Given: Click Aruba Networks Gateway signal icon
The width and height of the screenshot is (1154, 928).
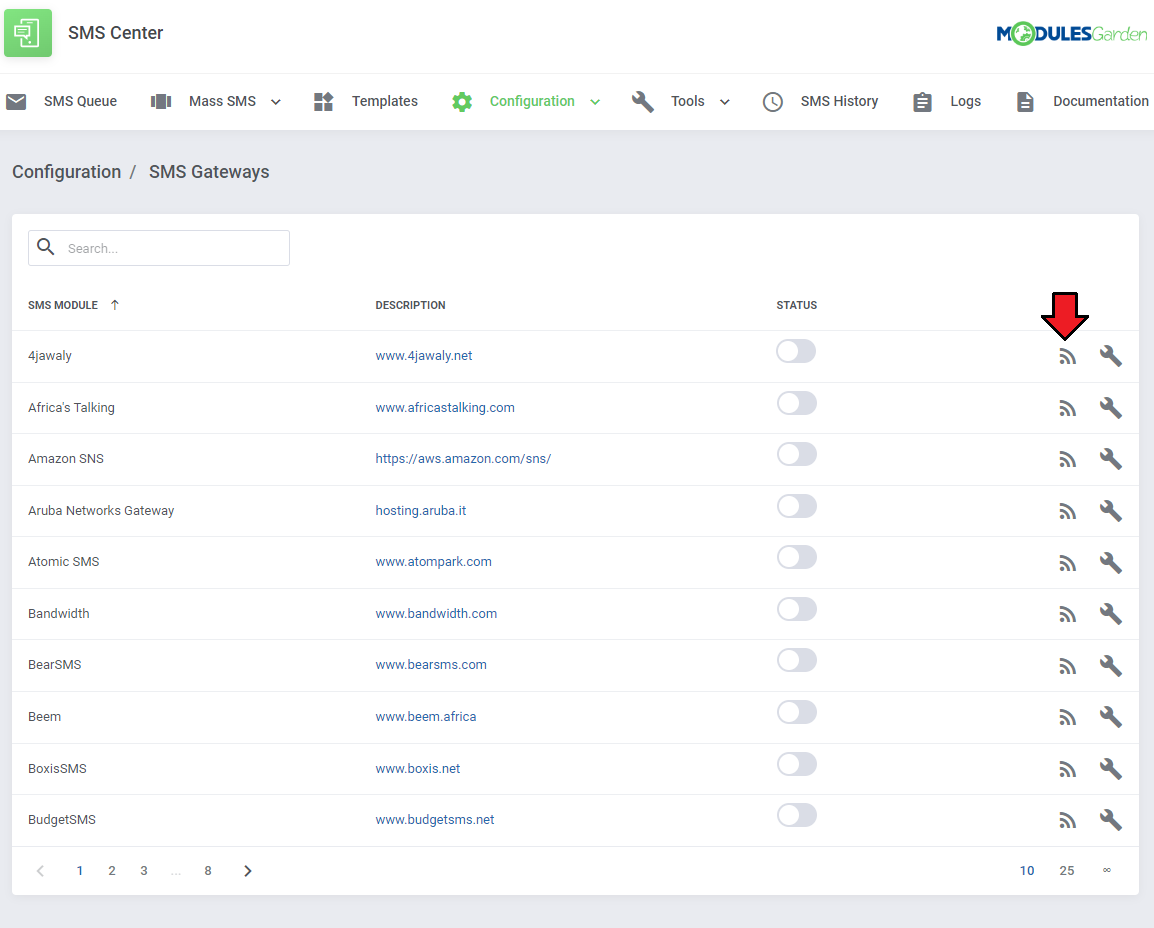Looking at the screenshot, I should click(1067, 511).
